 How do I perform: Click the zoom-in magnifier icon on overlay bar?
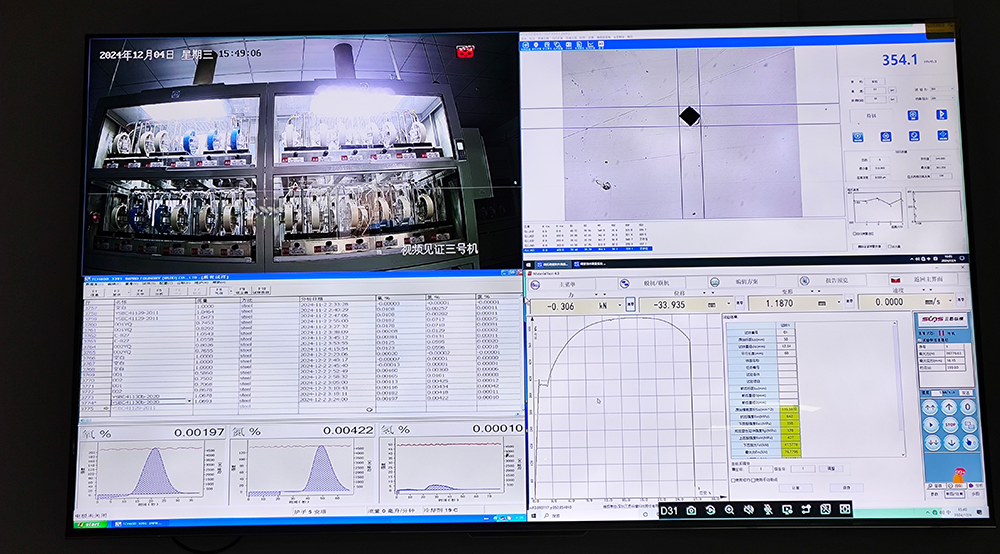click(x=729, y=510)
